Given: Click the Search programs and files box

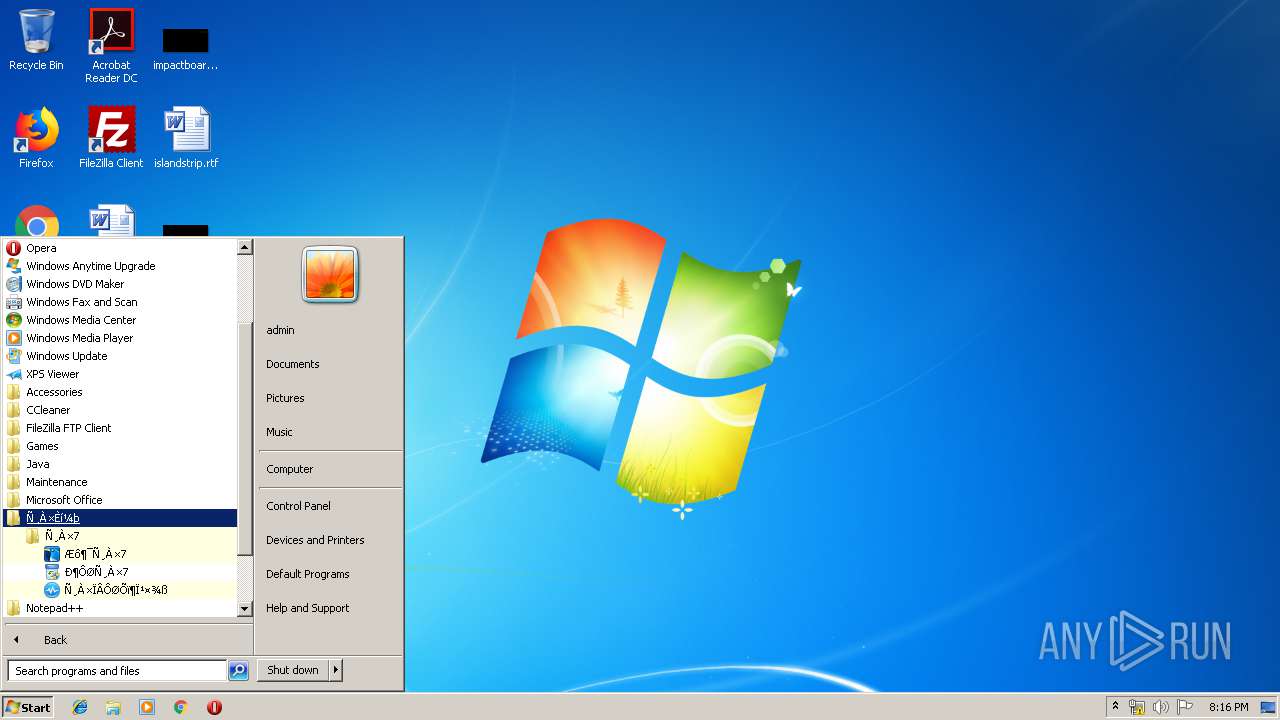Looking at the screenshot, I should [117, 671].
